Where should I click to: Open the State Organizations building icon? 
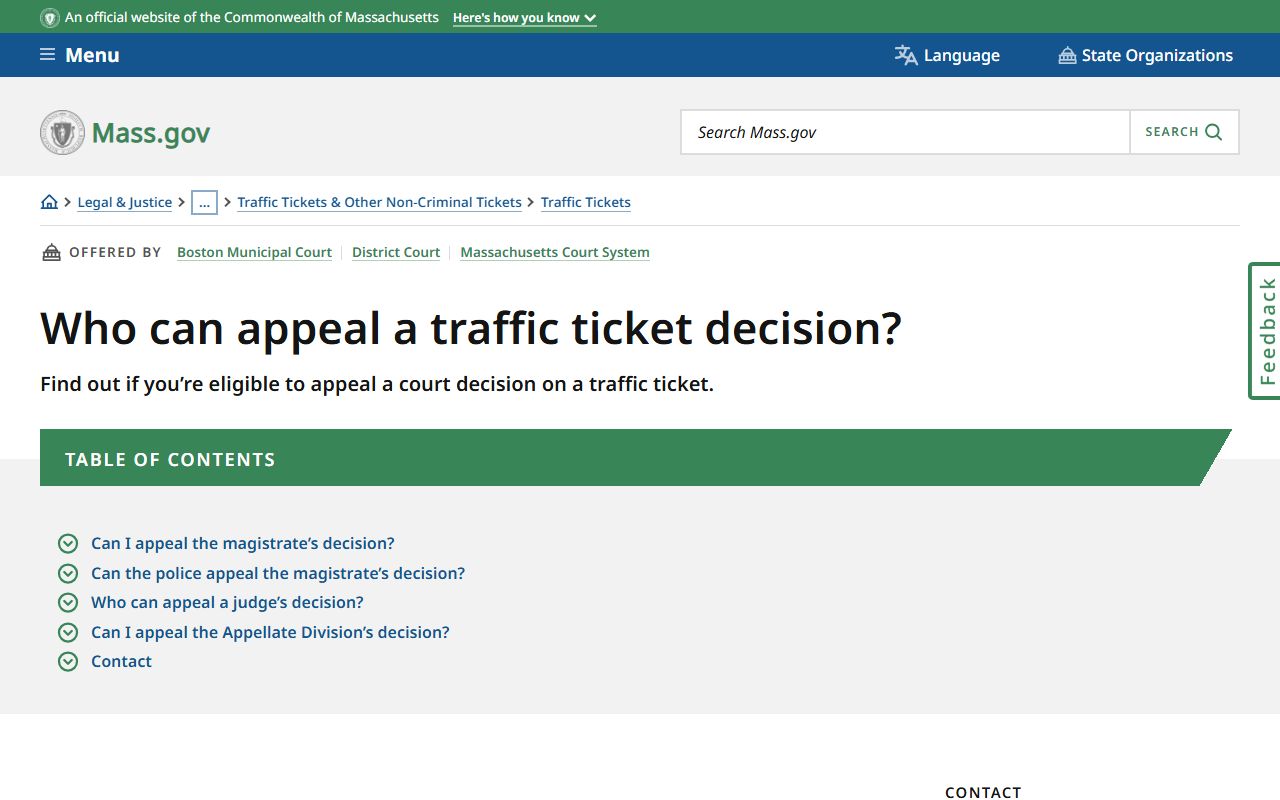pos(1067,55)
